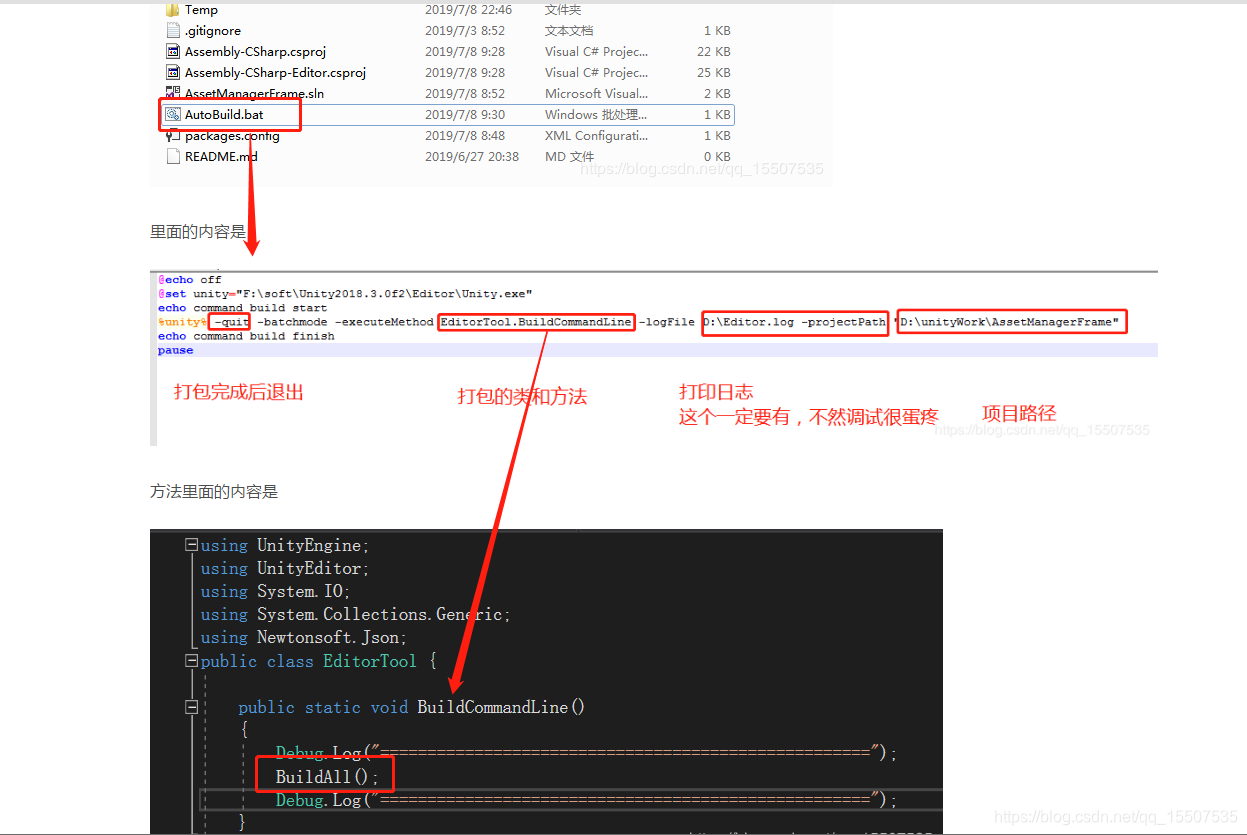Click the 22 KB size of Assembly-CSharp.csproj
This screenshot has height=835, width=1247.
pos(714,52)
